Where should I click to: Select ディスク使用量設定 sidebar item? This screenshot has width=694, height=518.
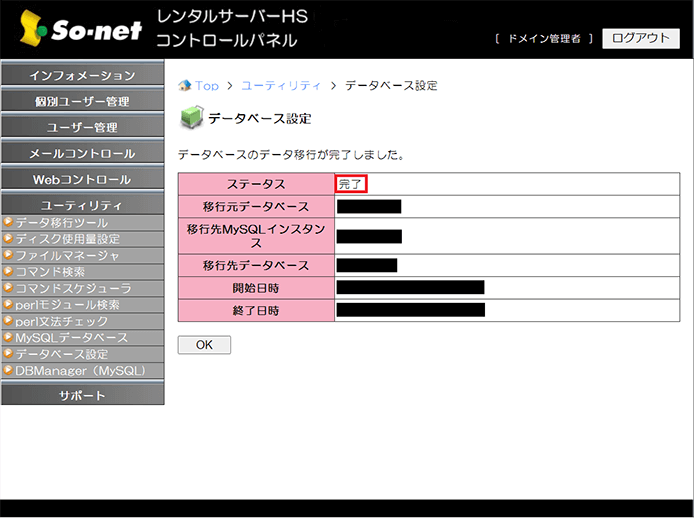(67, 239)
